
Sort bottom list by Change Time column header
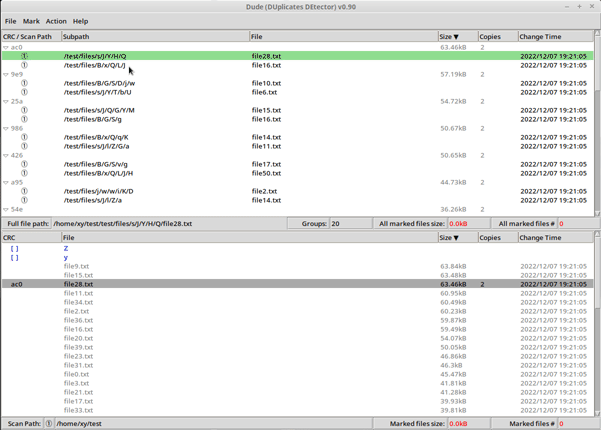click(x=555, y=238)
